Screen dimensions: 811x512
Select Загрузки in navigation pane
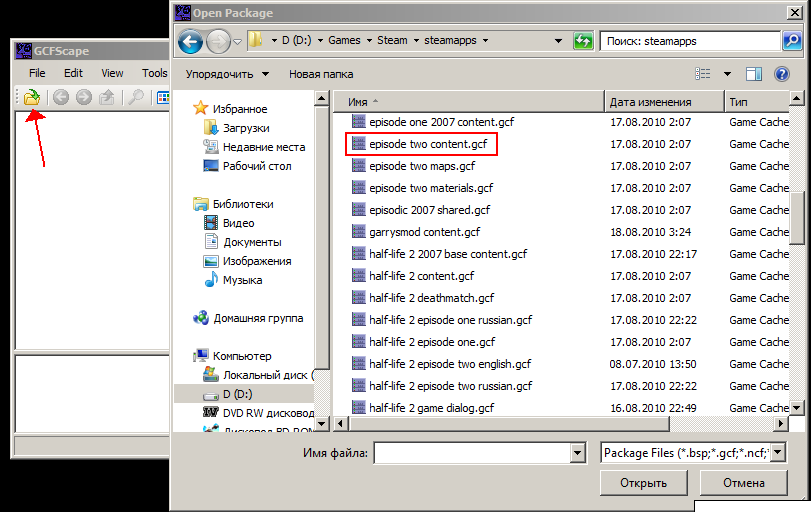point(246,128)
